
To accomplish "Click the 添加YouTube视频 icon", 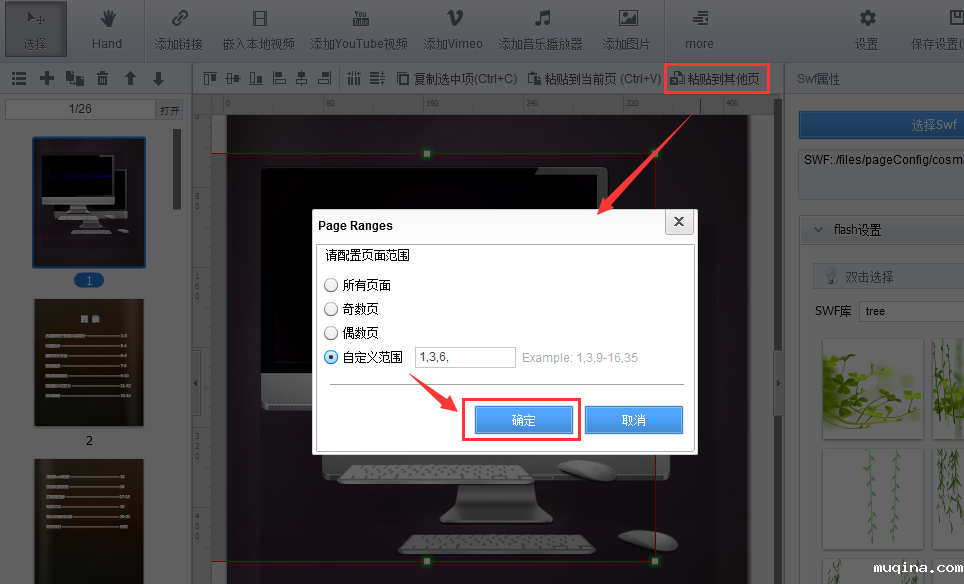I will pos(360,19).
